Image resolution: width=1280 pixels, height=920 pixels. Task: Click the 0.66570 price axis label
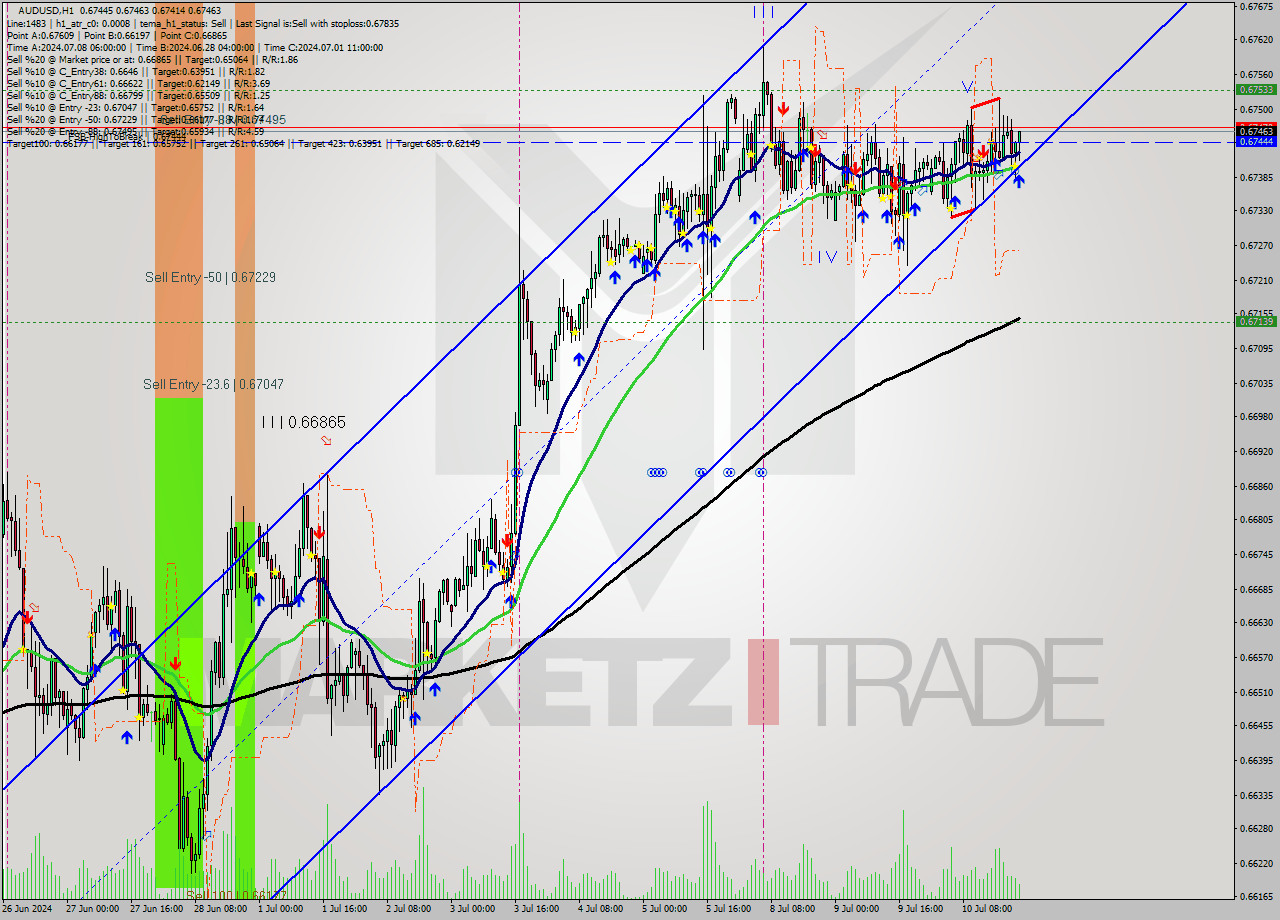(1256, 657)
